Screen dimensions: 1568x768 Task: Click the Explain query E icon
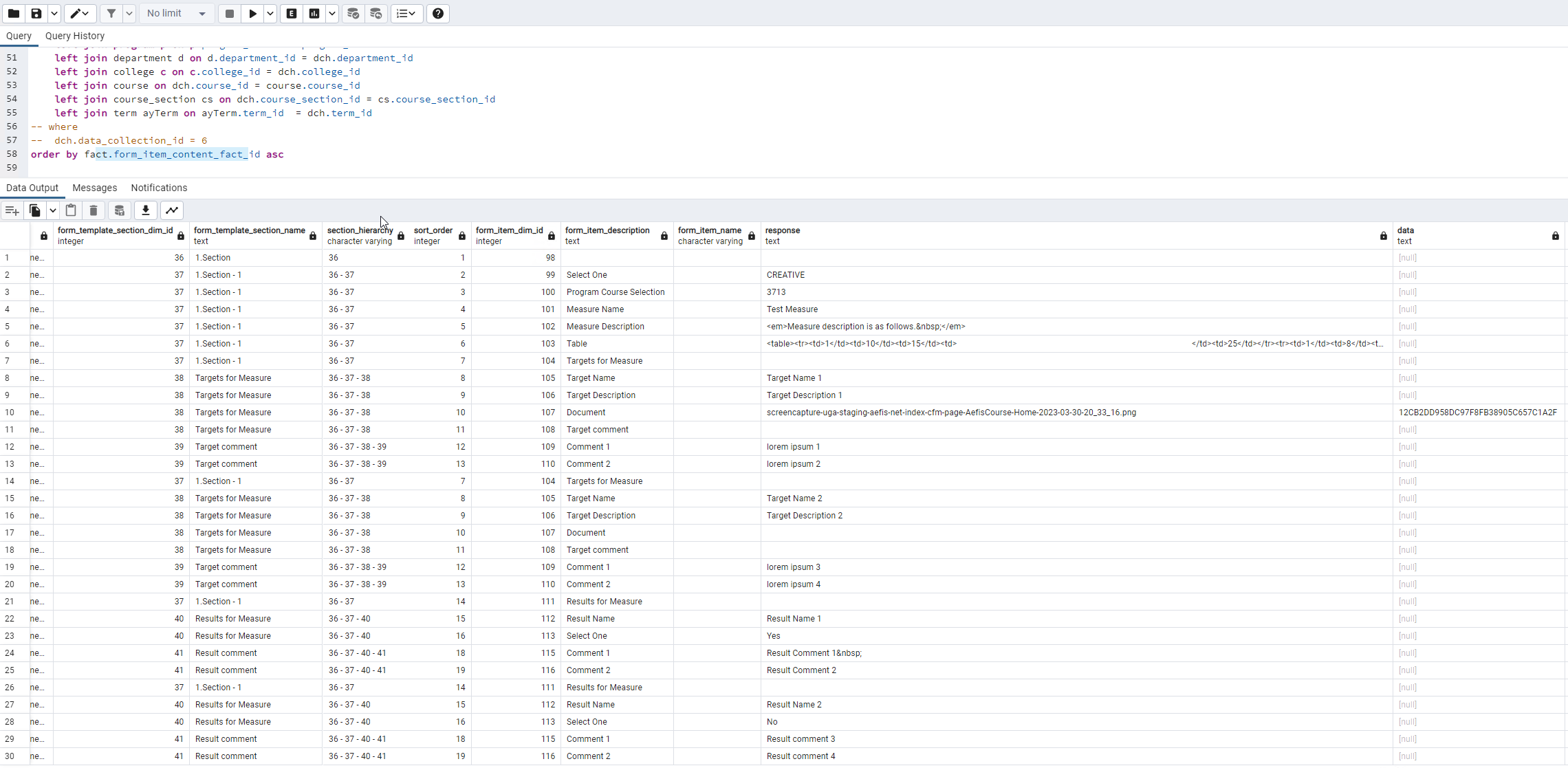292,13
